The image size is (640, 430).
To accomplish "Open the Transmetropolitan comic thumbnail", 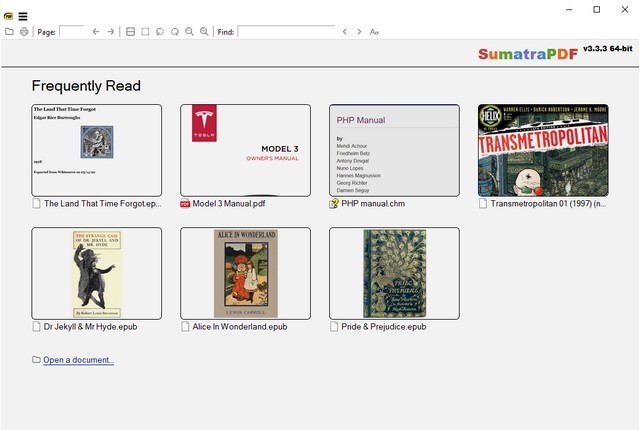I will (x=543, y=150).
